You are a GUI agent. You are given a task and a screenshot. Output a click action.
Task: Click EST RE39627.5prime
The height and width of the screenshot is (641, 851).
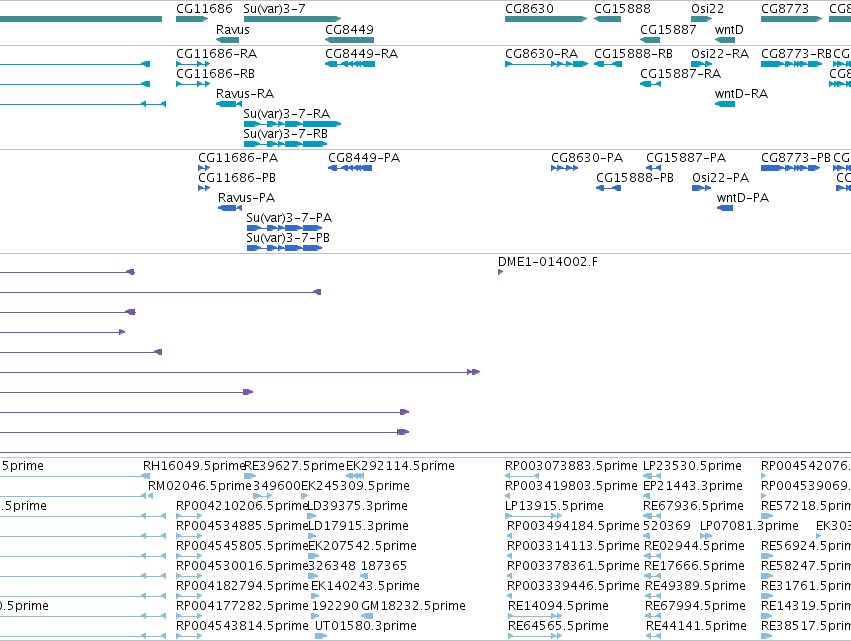(x=295, y=466)
